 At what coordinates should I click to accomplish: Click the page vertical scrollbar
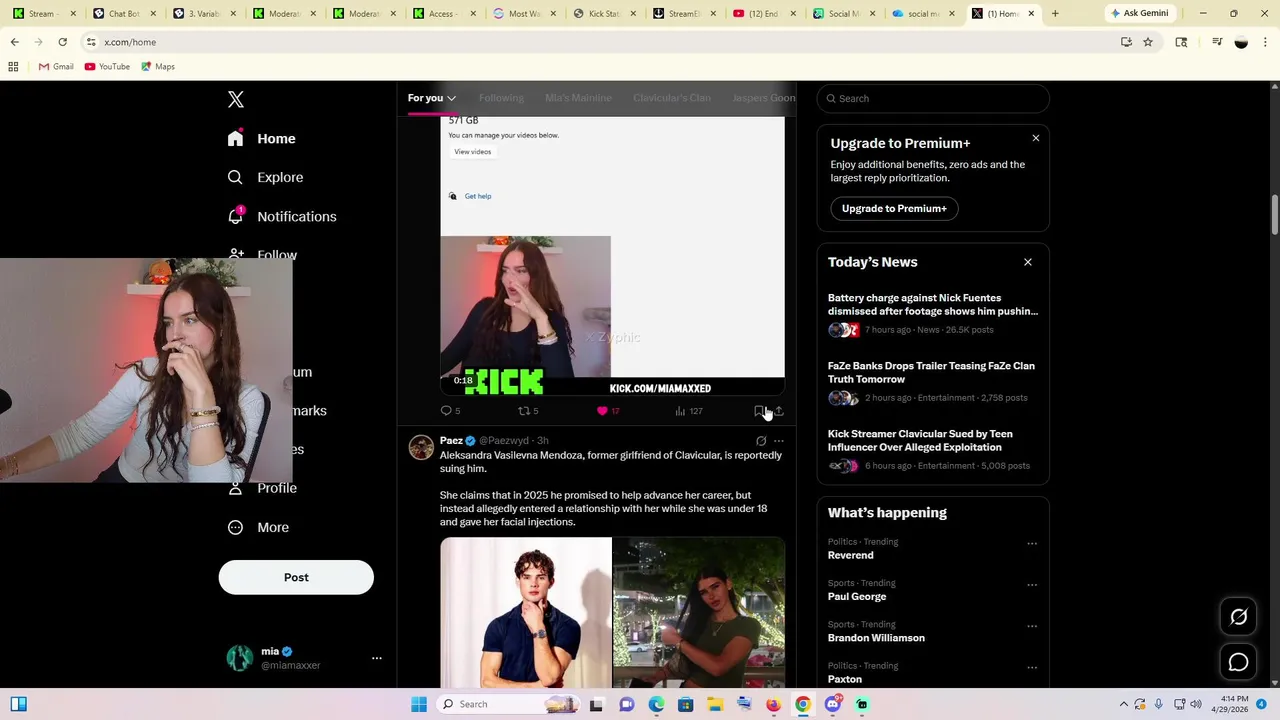(x=1275, y=216)
